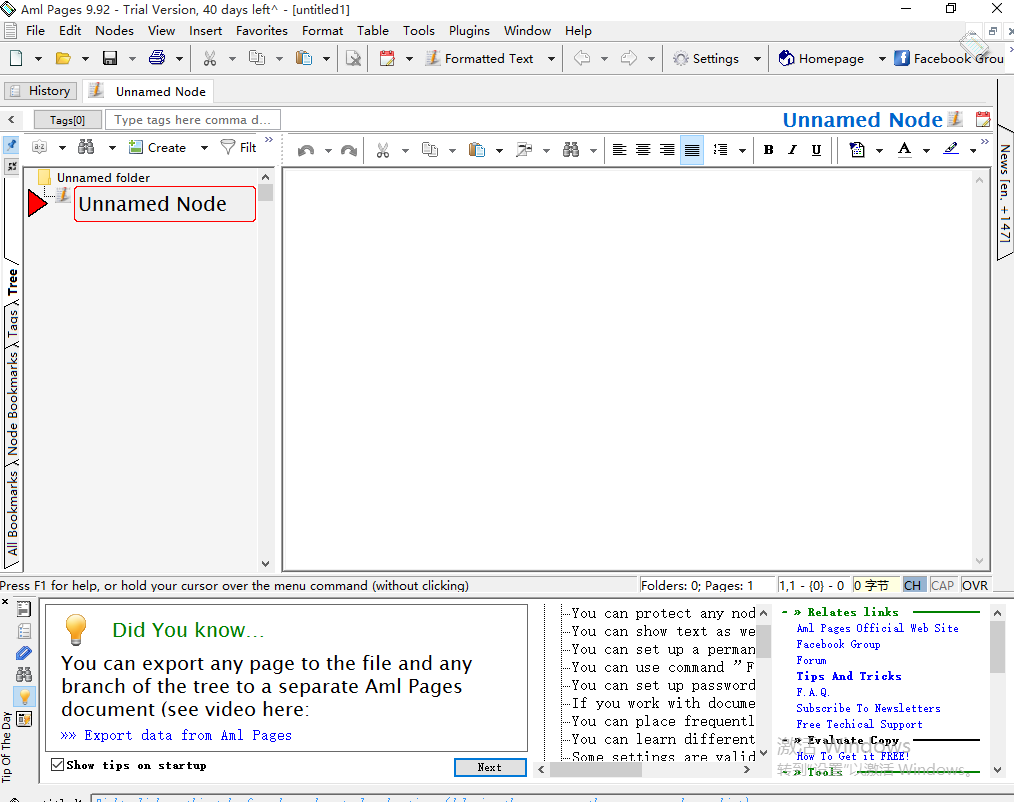Click the Save floppy disk icon
The image size is (1014, 802).
(110, 58)
